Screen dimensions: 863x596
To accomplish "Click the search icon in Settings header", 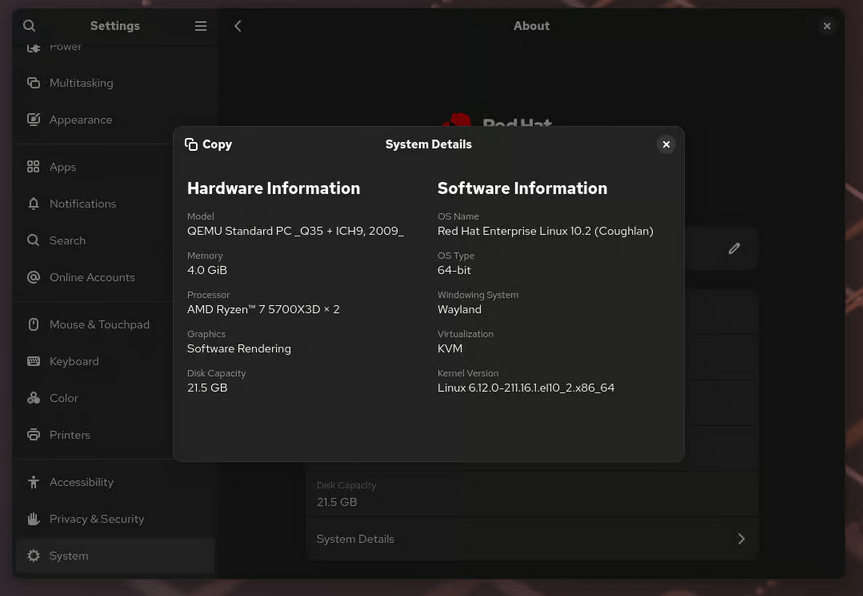I will click(x=29, y=26).
